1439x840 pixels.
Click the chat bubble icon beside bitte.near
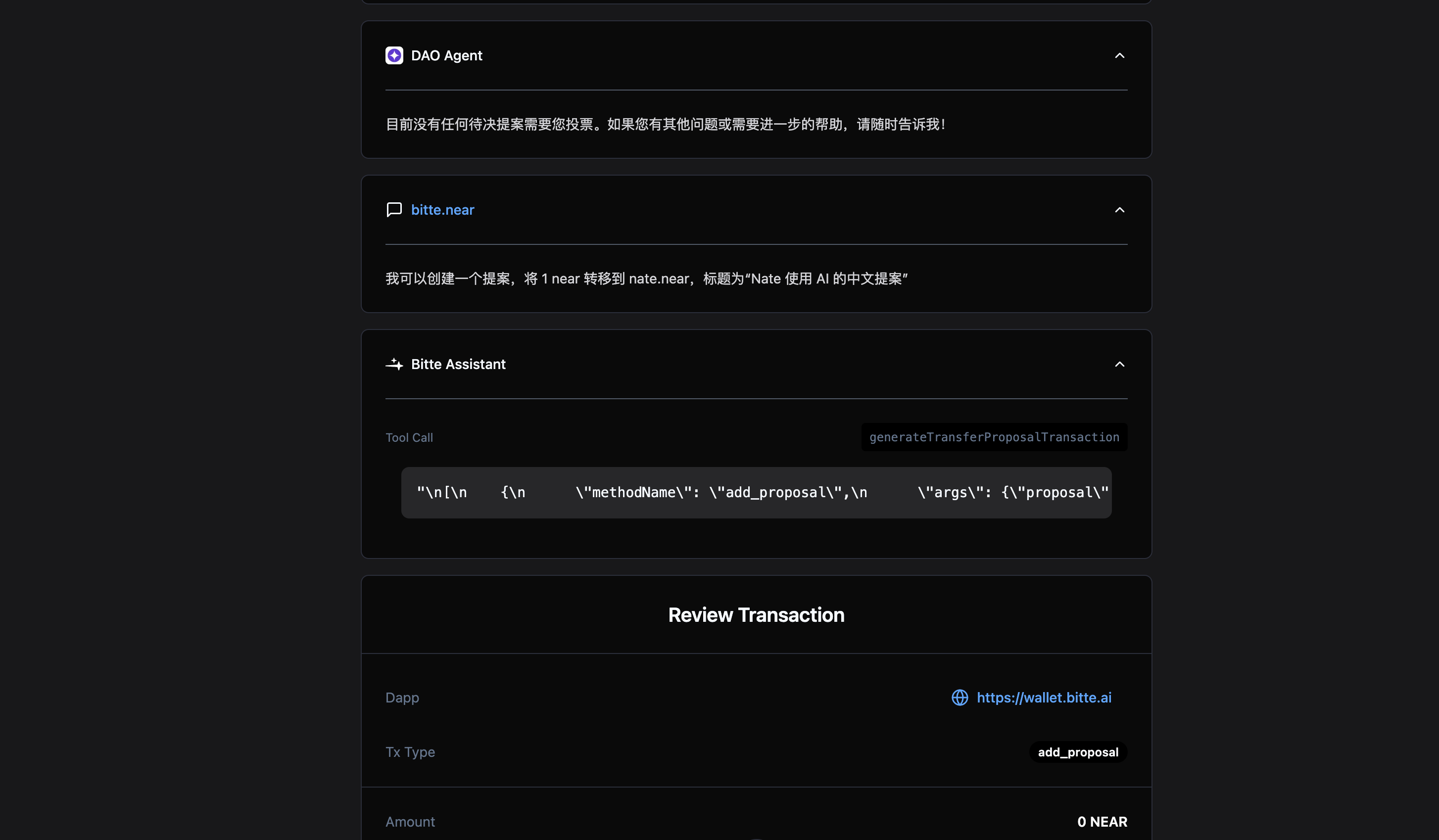pyautogui.click(x=394, y=210)
